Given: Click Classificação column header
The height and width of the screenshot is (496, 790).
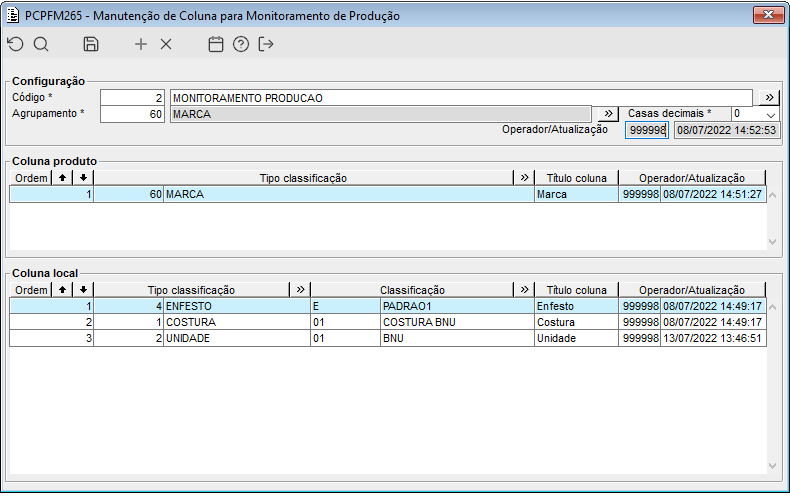Looking at the screenshot, I should click(412, 290).
